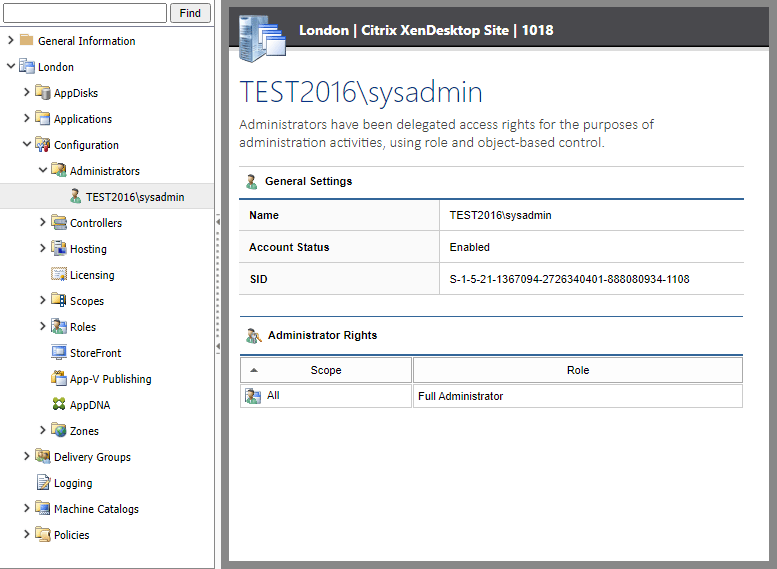Viewport: 777px width, 569px height.
Task: Click the search input field
Action: pos(85,13)
